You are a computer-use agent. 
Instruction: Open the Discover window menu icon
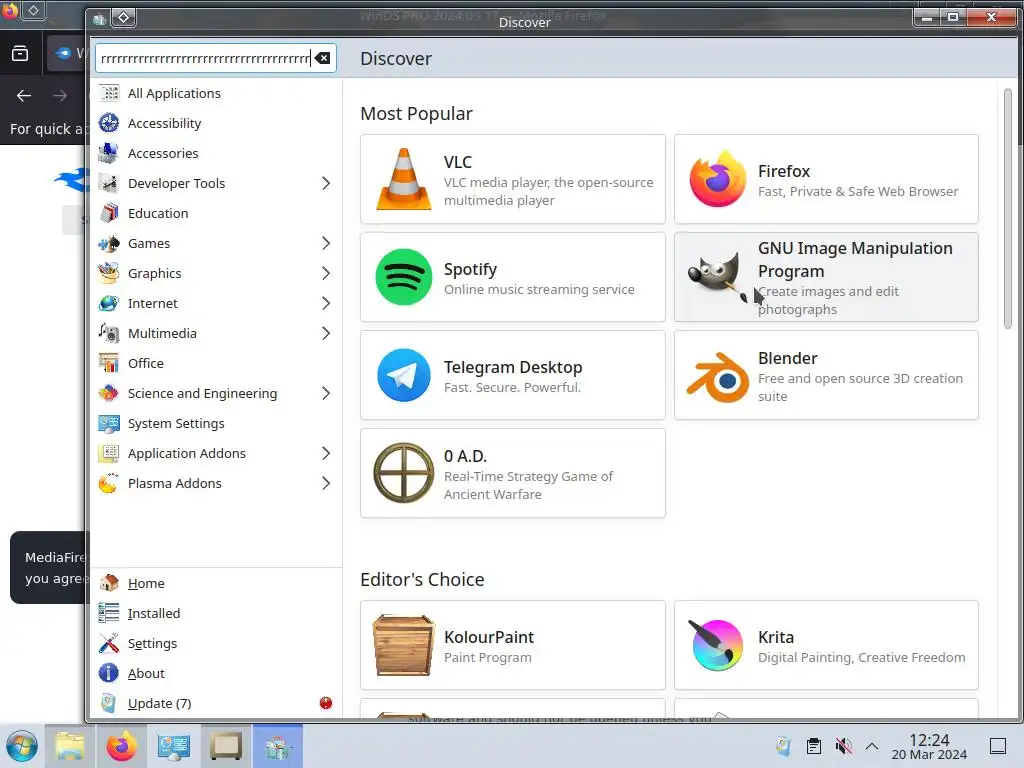coord(99,19)
